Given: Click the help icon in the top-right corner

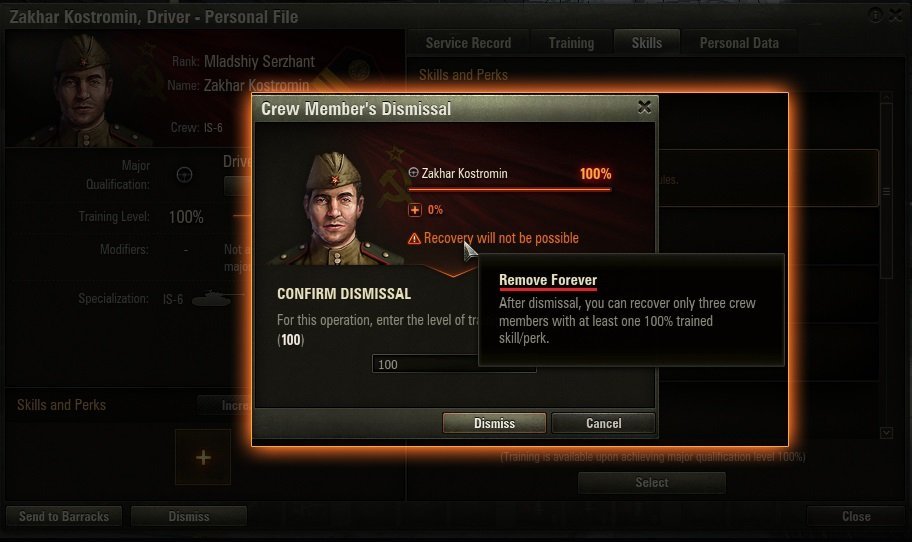Looking at the screenshot, I should 875,15.
